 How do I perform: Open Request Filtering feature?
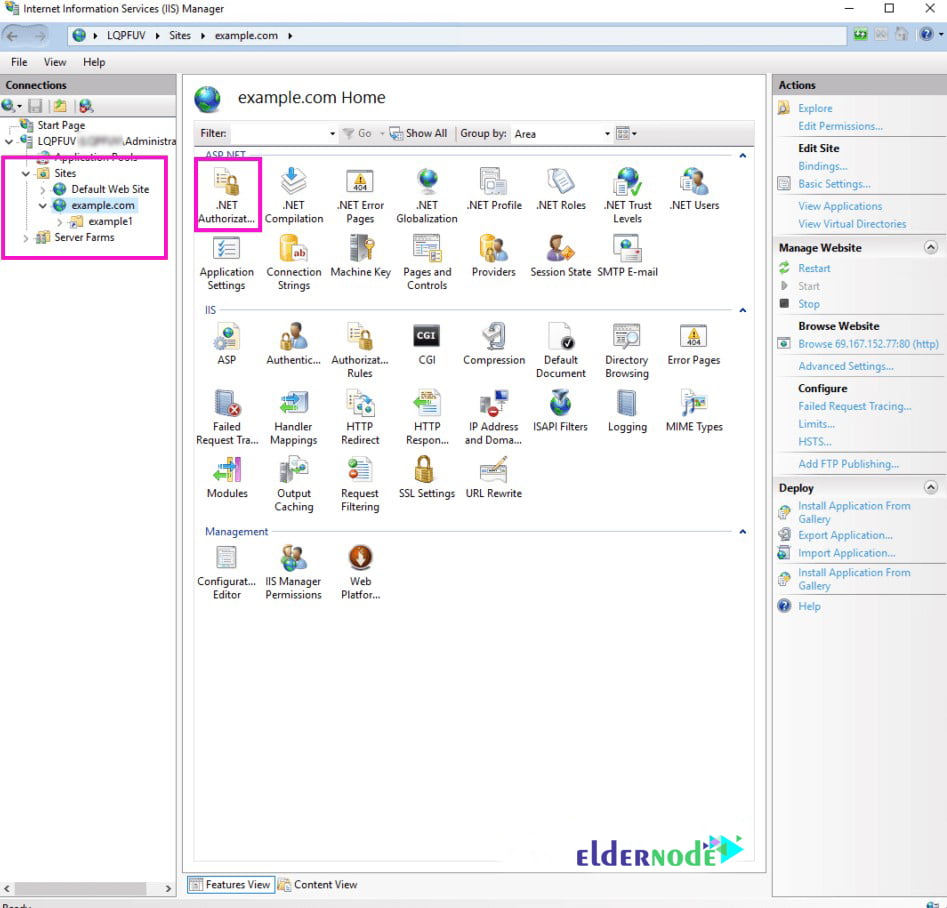[x=361, y=483]
